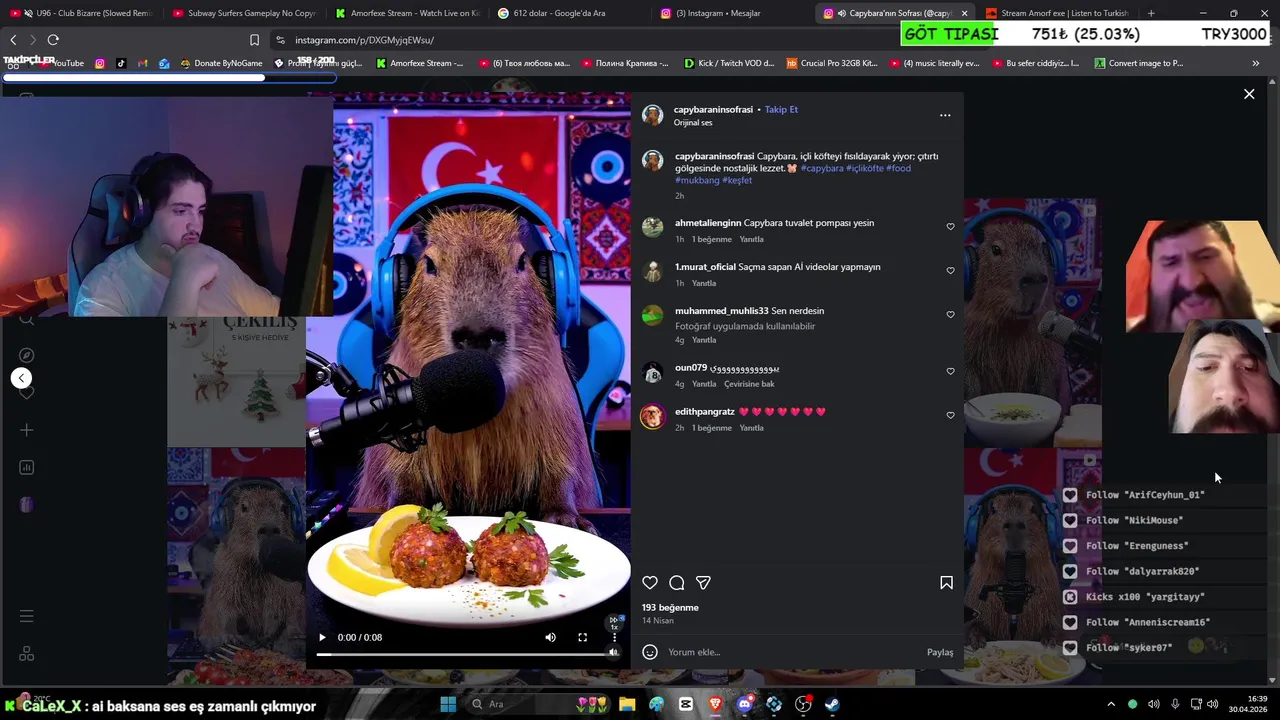1280x720 pixels.
Task: Open 'Convert image to P...' bookmark
Action: coord(1138,63)
